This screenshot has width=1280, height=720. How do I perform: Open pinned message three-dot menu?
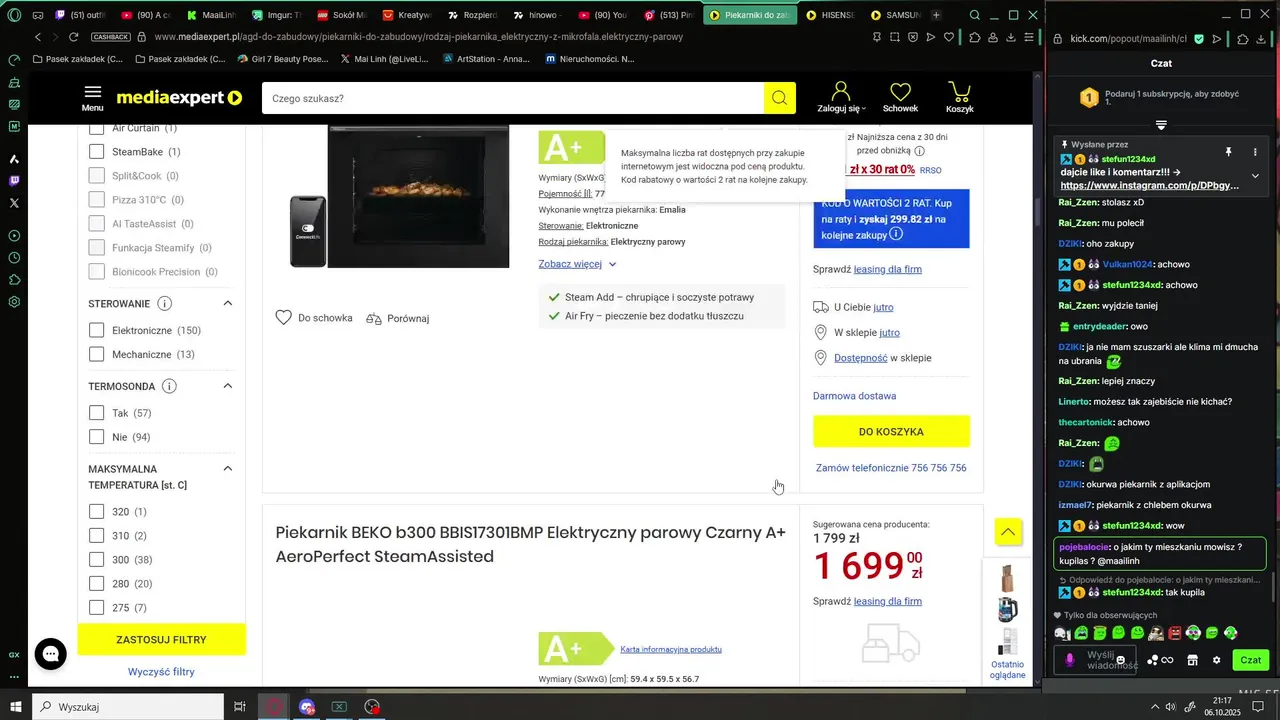(x=1255, y=152)
